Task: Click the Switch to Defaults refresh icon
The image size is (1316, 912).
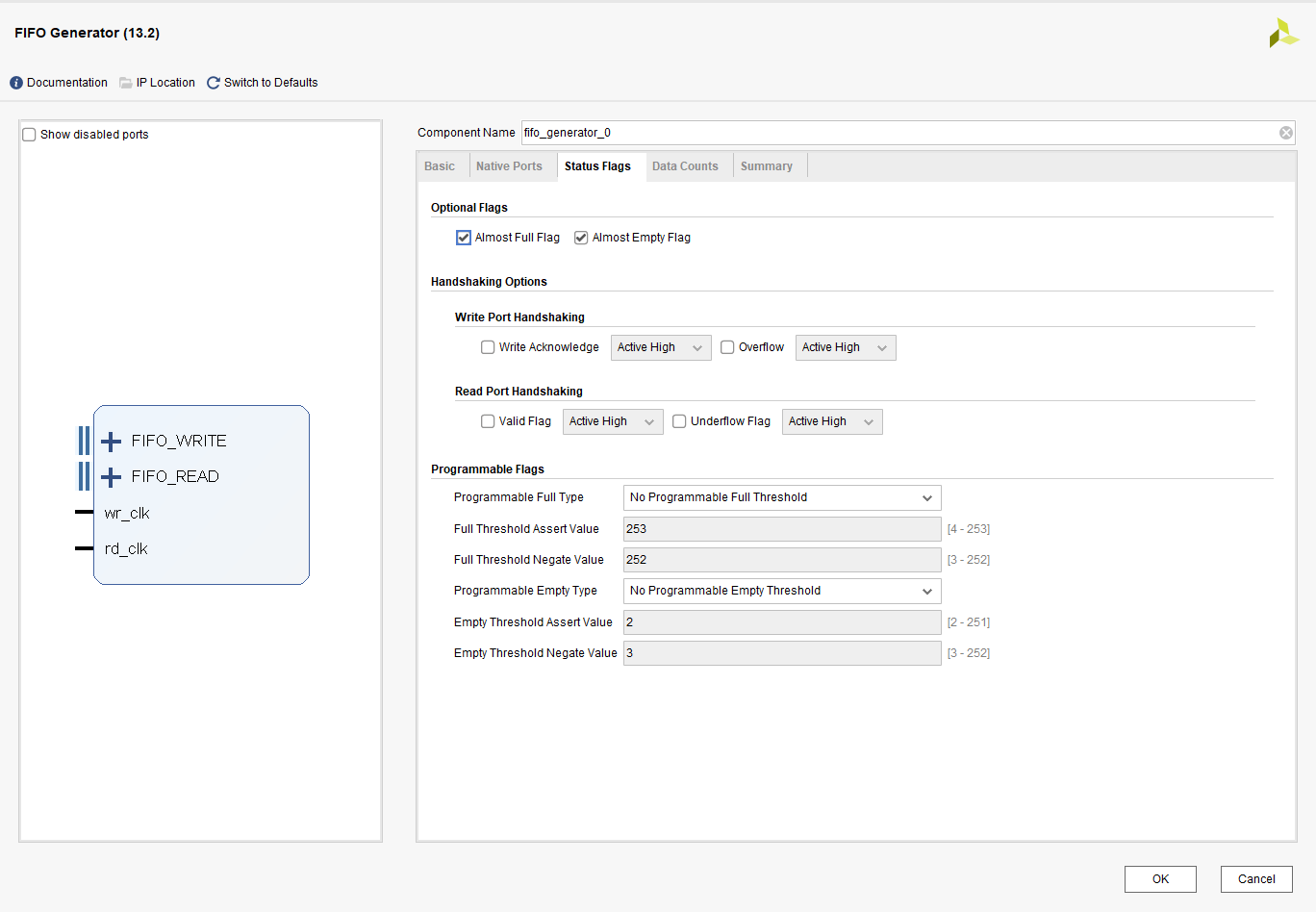Action: point(214,83)
